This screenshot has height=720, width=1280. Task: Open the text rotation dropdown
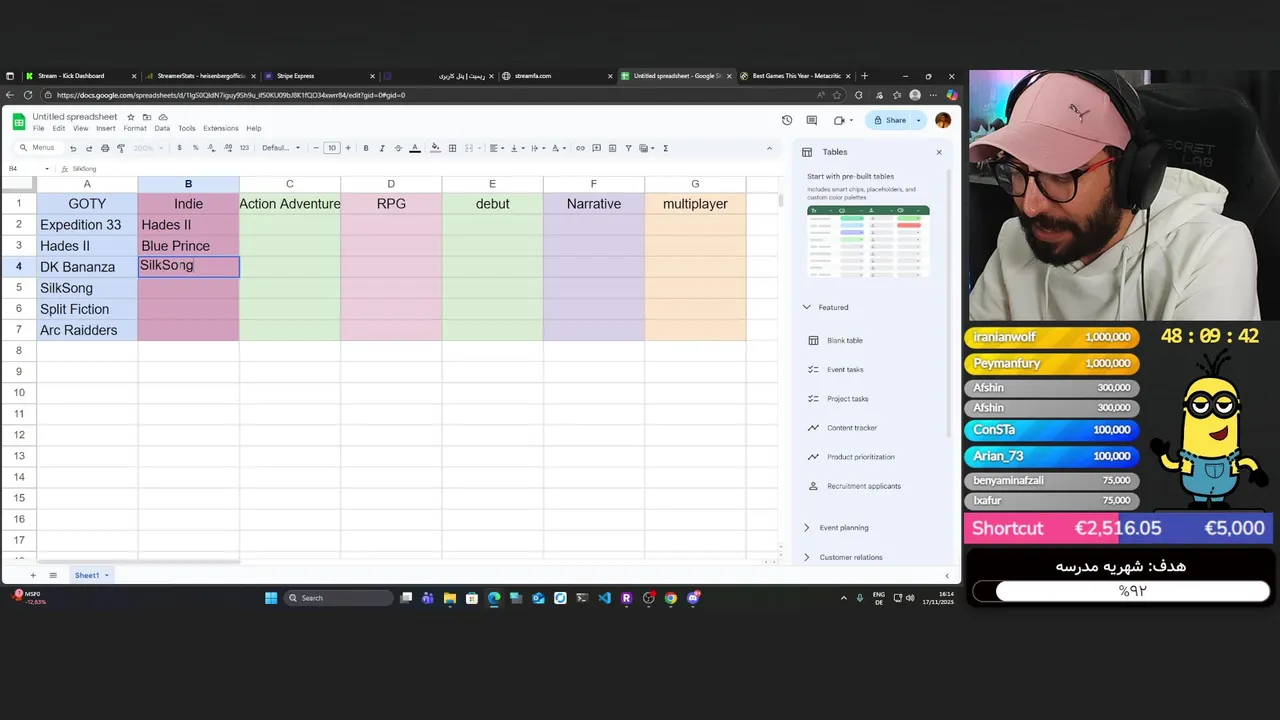click(558, 148)
